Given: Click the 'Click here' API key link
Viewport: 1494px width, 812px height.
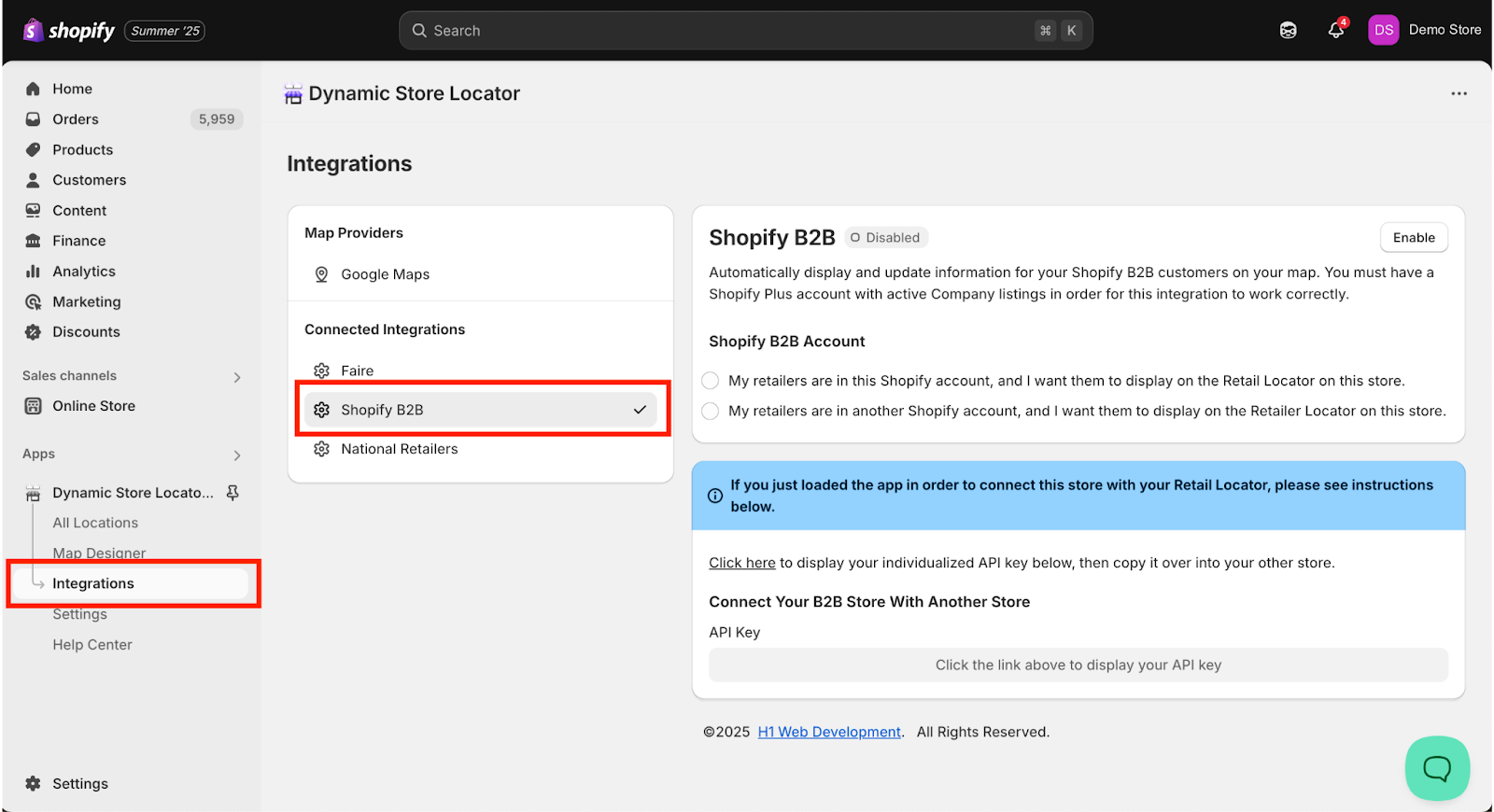Looking at the screenshot, I should pos(741,563).
